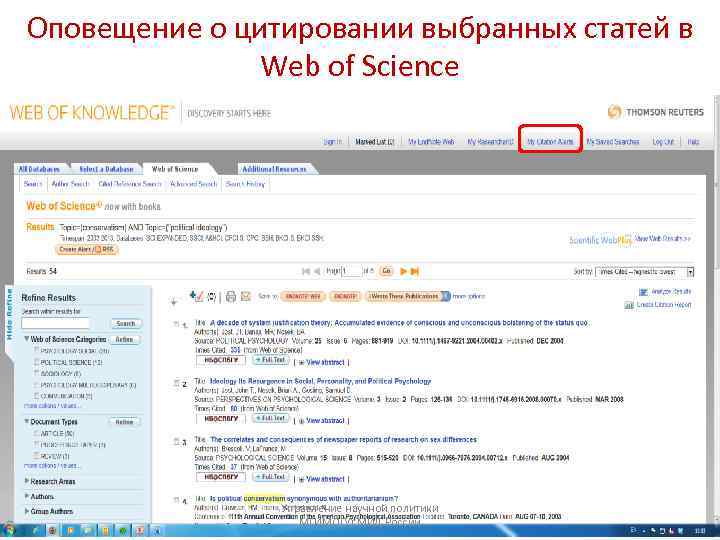This screenshot has height=540, width=720.
Task: Expand the Research Areas section
Action: 27,481
